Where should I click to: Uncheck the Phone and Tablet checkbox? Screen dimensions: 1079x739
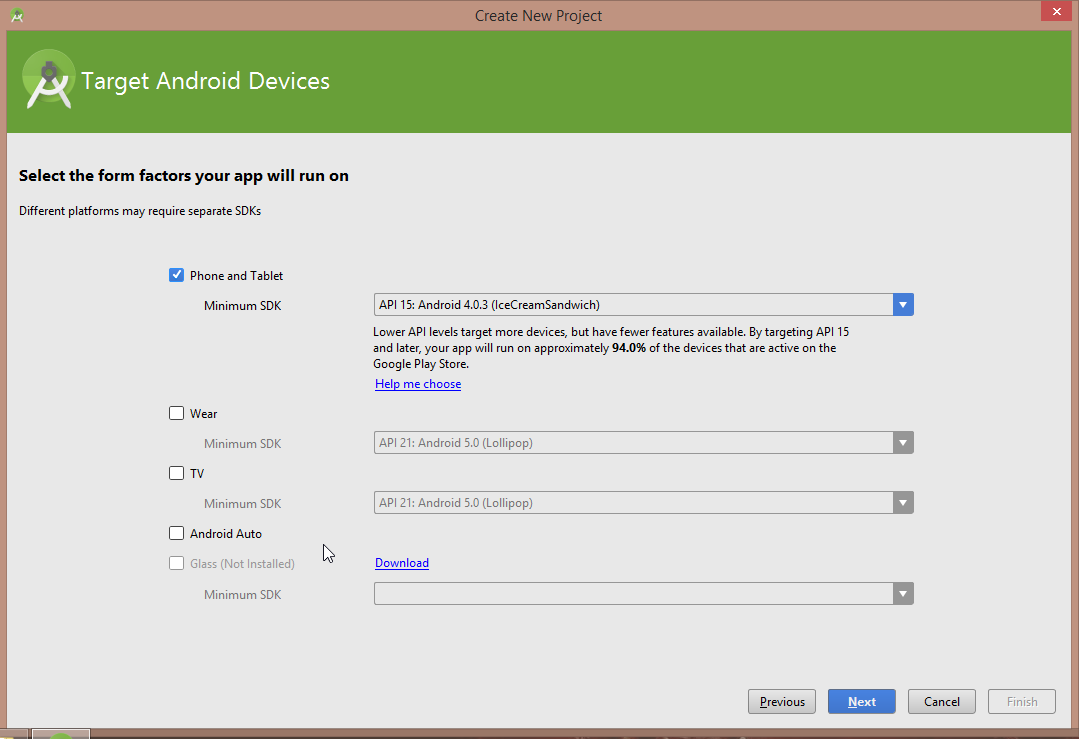[176, 275]
